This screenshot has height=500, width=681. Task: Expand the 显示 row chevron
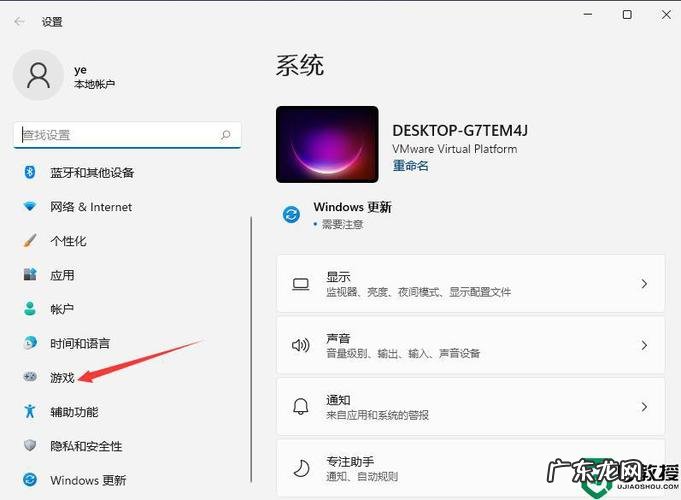[644, 284]
